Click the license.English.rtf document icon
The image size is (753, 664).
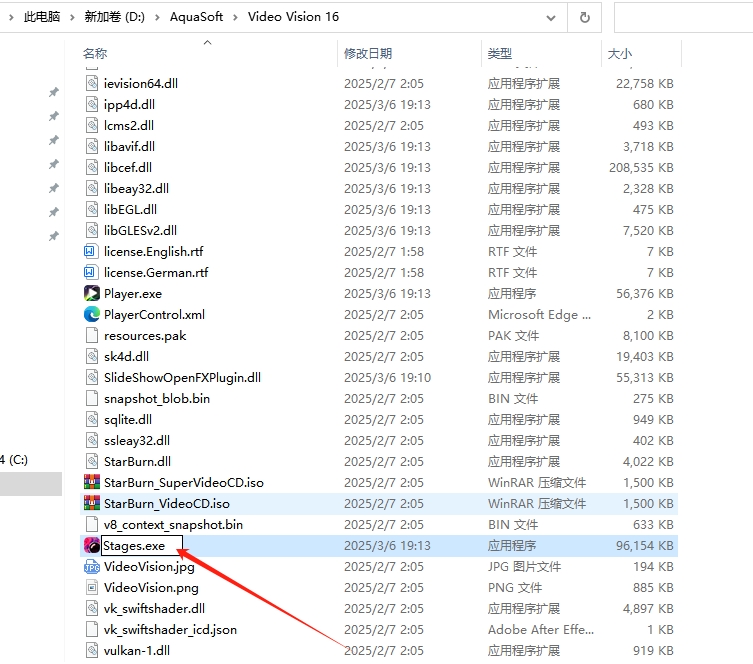pos(91,252)
